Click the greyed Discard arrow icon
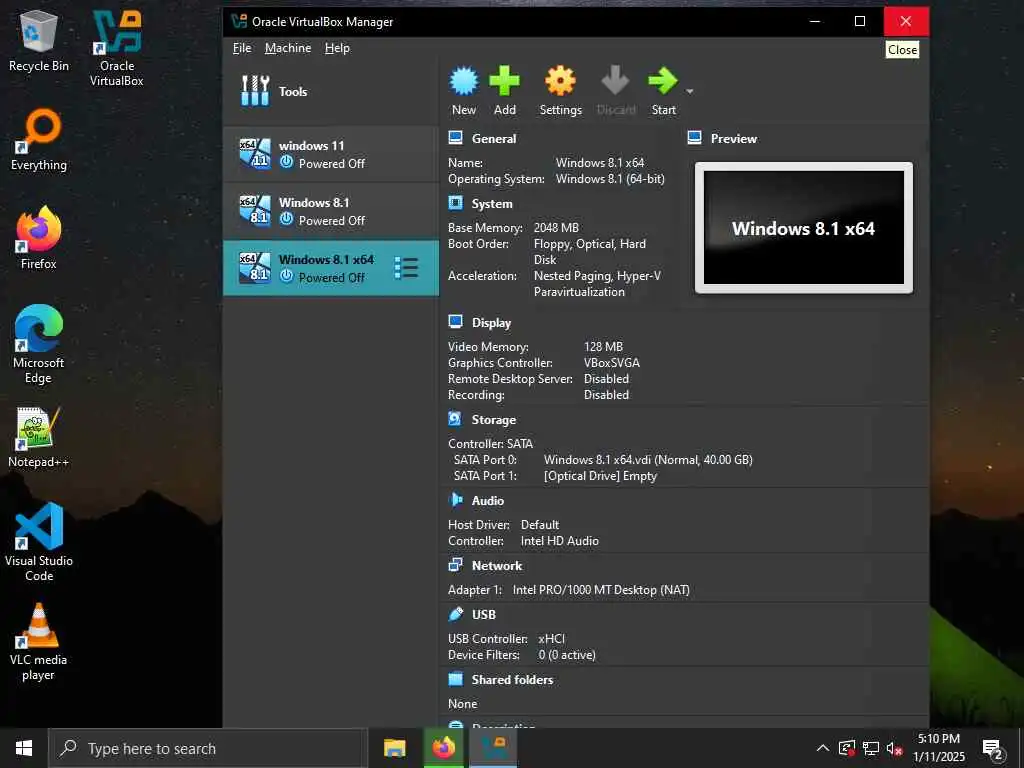 (615, 81)
